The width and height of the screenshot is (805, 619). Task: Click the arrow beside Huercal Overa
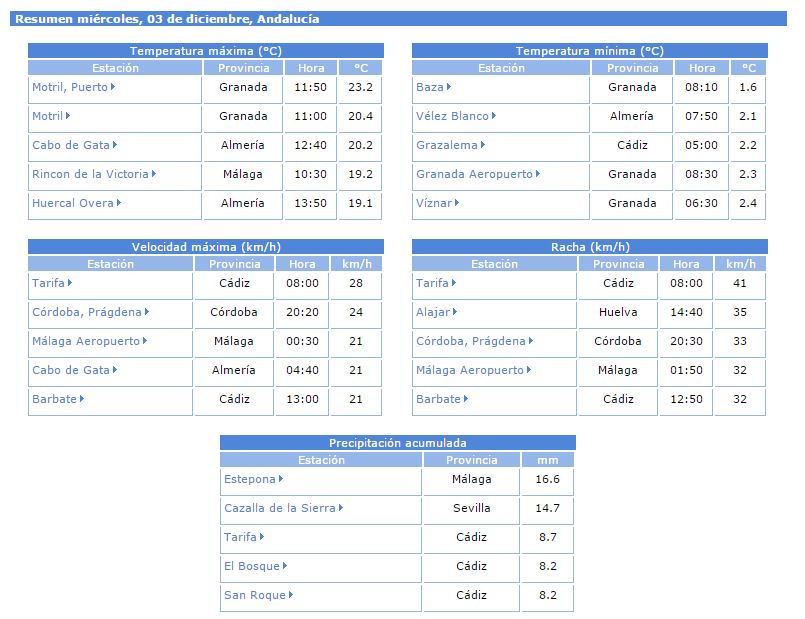tap(119, 203)
